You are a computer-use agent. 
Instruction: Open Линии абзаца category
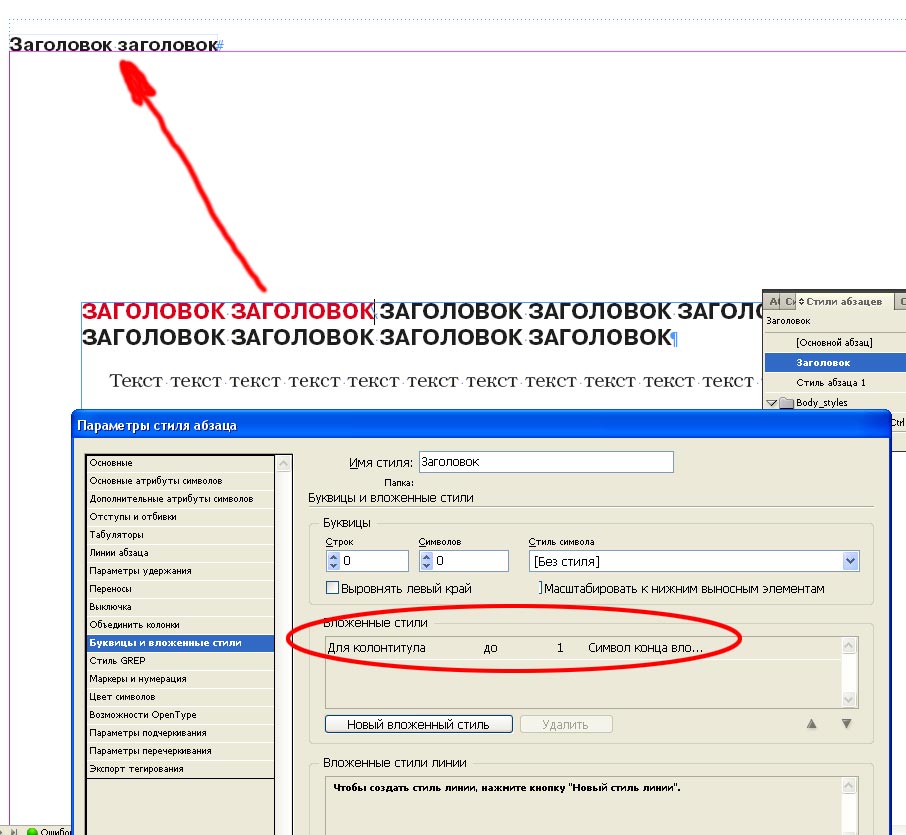coord(180,552)
